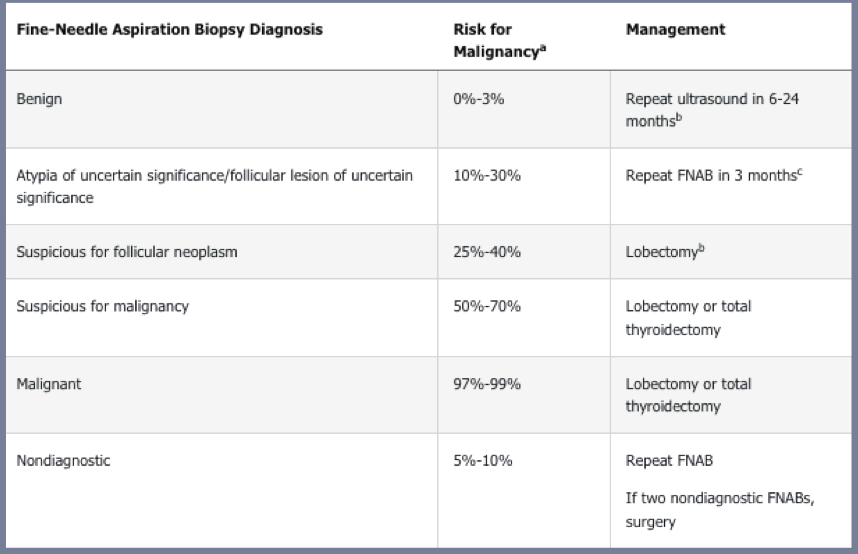Click the Repeat FNAB text in last row
The image size is (858, 554).
point(669,460)
